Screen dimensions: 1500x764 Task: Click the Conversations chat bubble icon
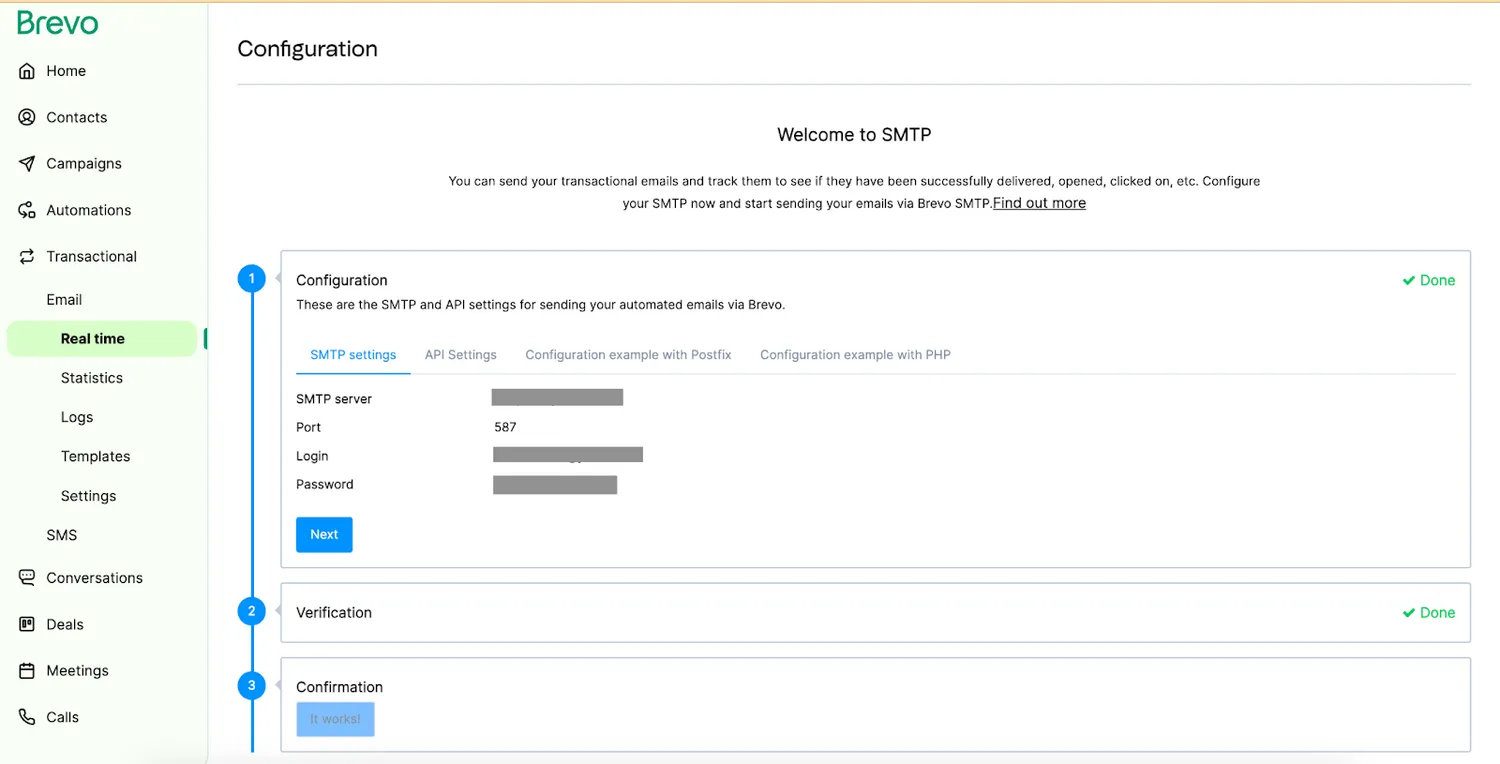[x=27, y=578]
